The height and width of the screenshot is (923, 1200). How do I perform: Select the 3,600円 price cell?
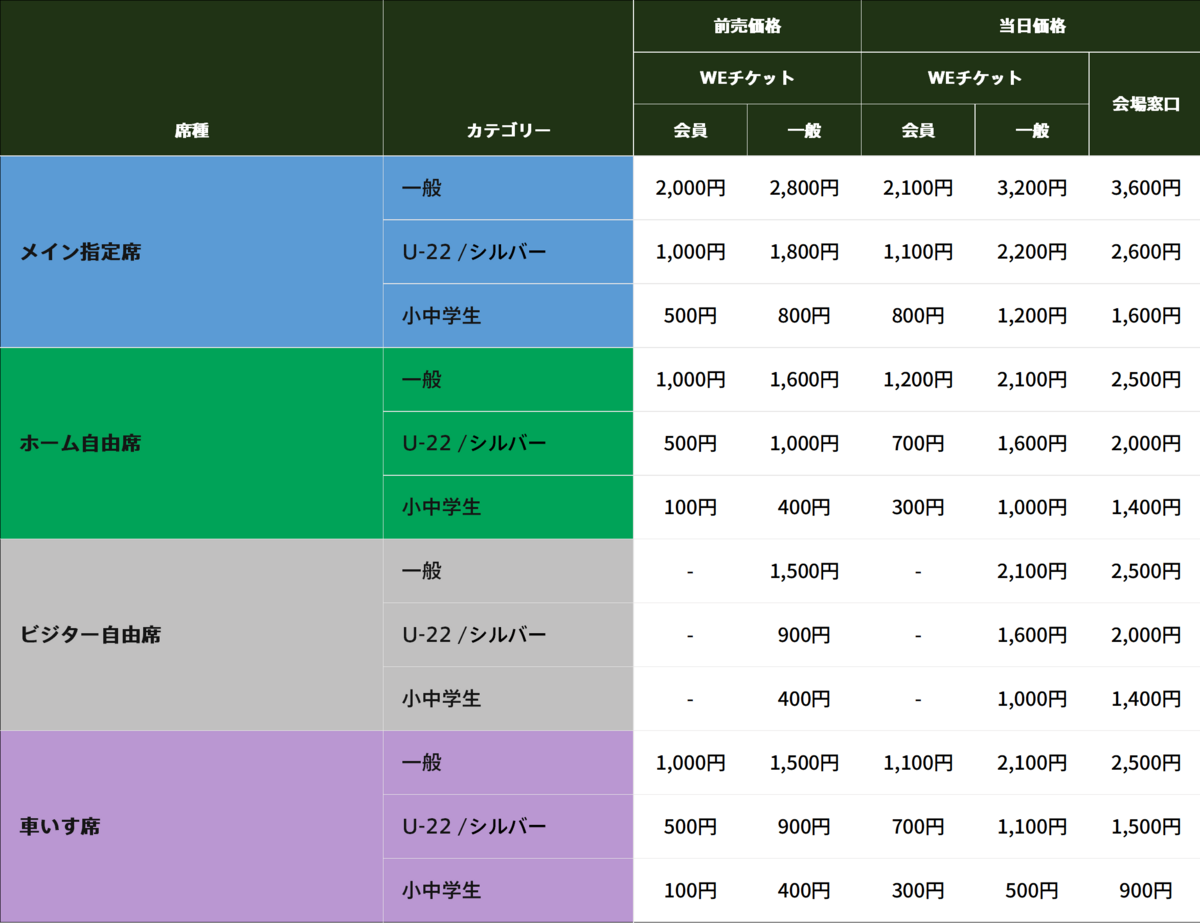pos(1145,188)
